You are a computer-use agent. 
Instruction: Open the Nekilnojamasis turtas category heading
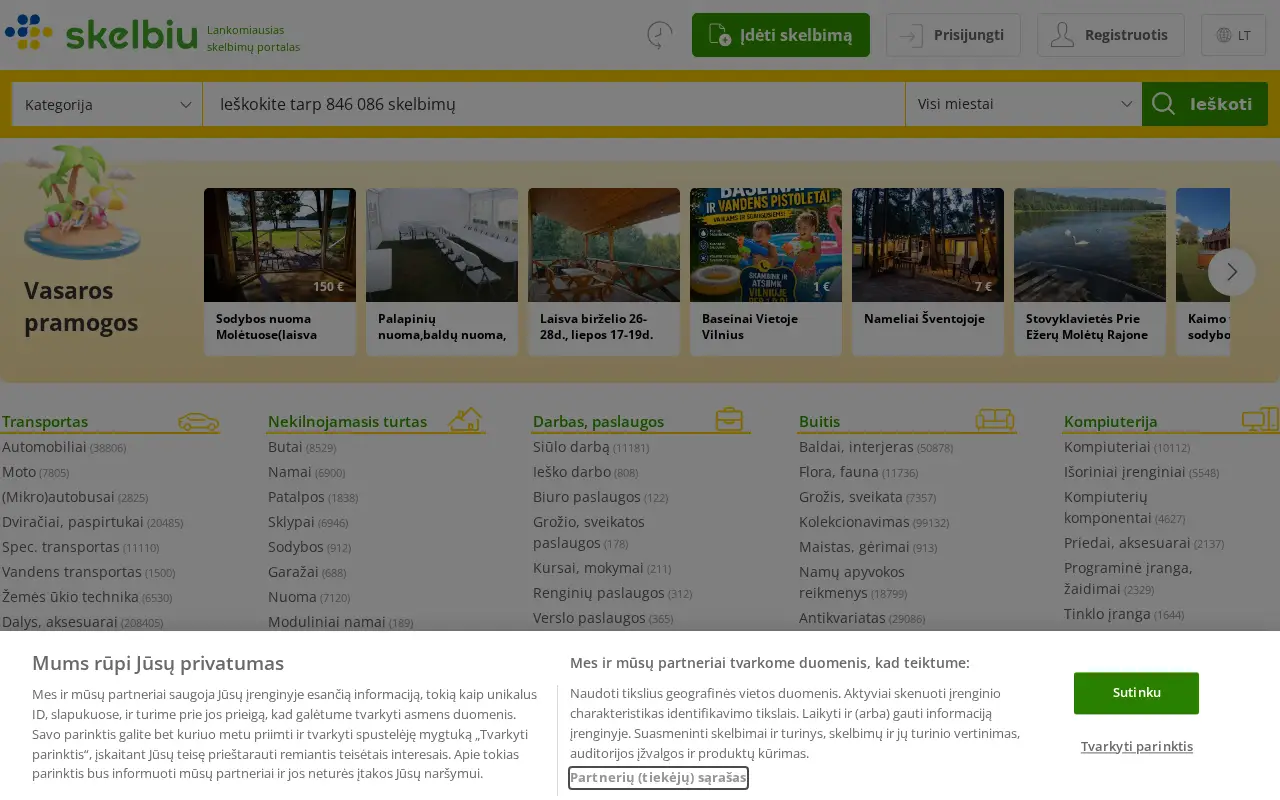tap(347, 422)
